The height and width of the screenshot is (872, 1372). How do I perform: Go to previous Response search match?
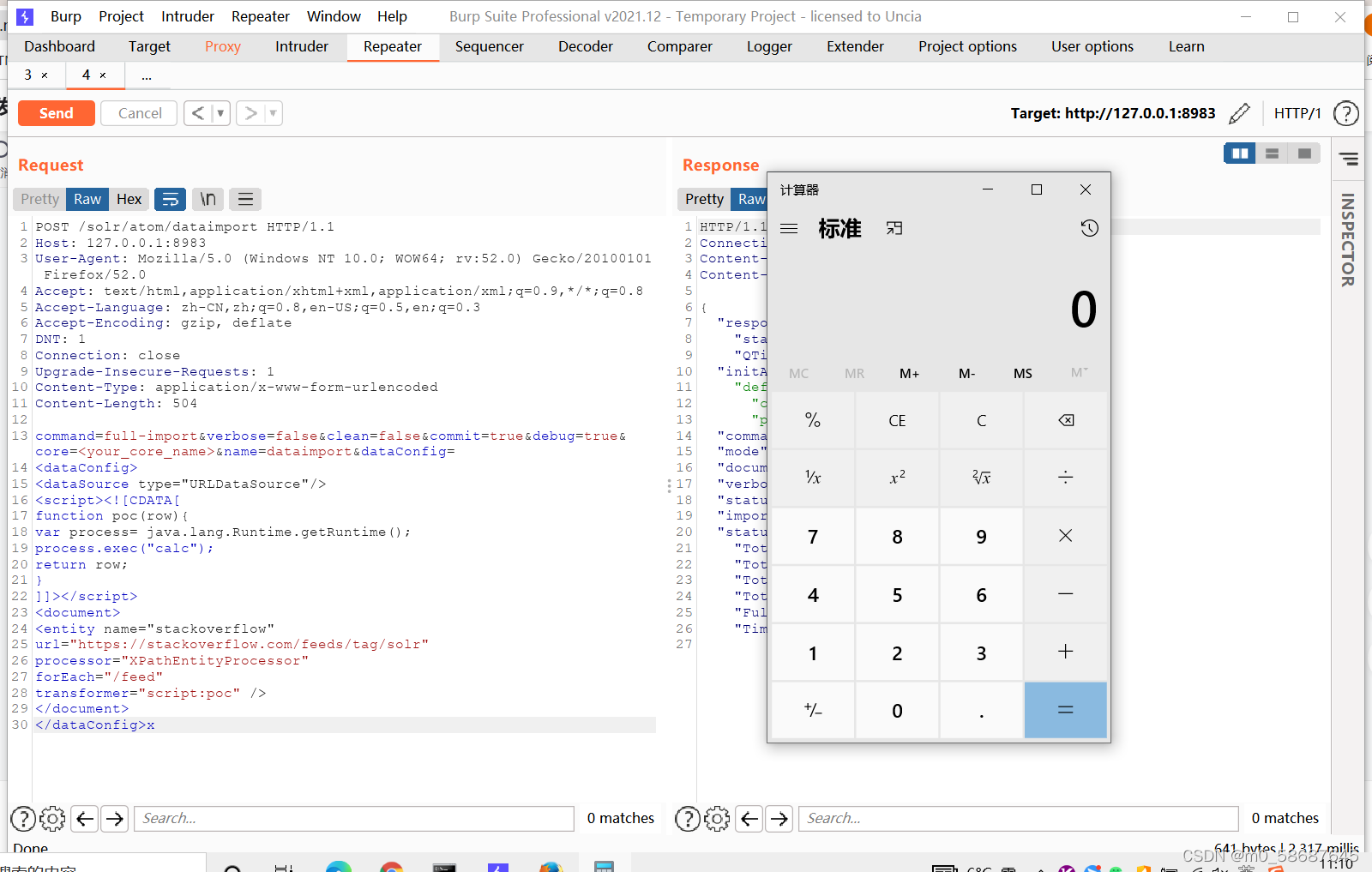[x=749, y=819]
